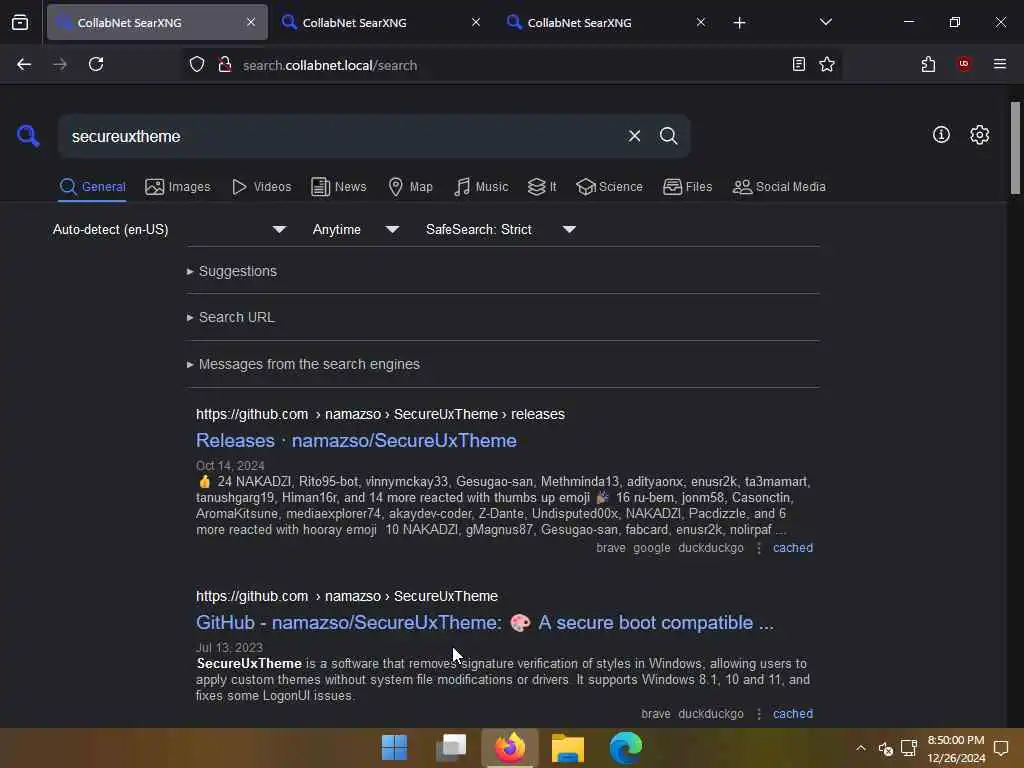Close the third CollabNet SearXNG tab

(x=701, y=22)
